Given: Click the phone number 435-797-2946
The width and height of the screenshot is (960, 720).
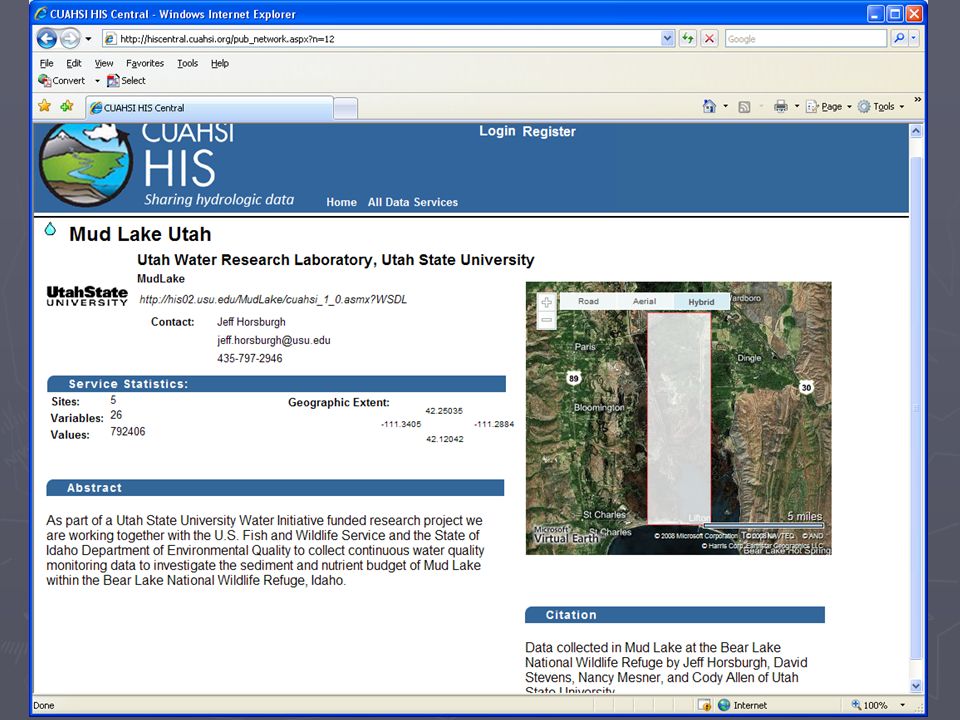Looking at the screenshot, I should point(250,359).
